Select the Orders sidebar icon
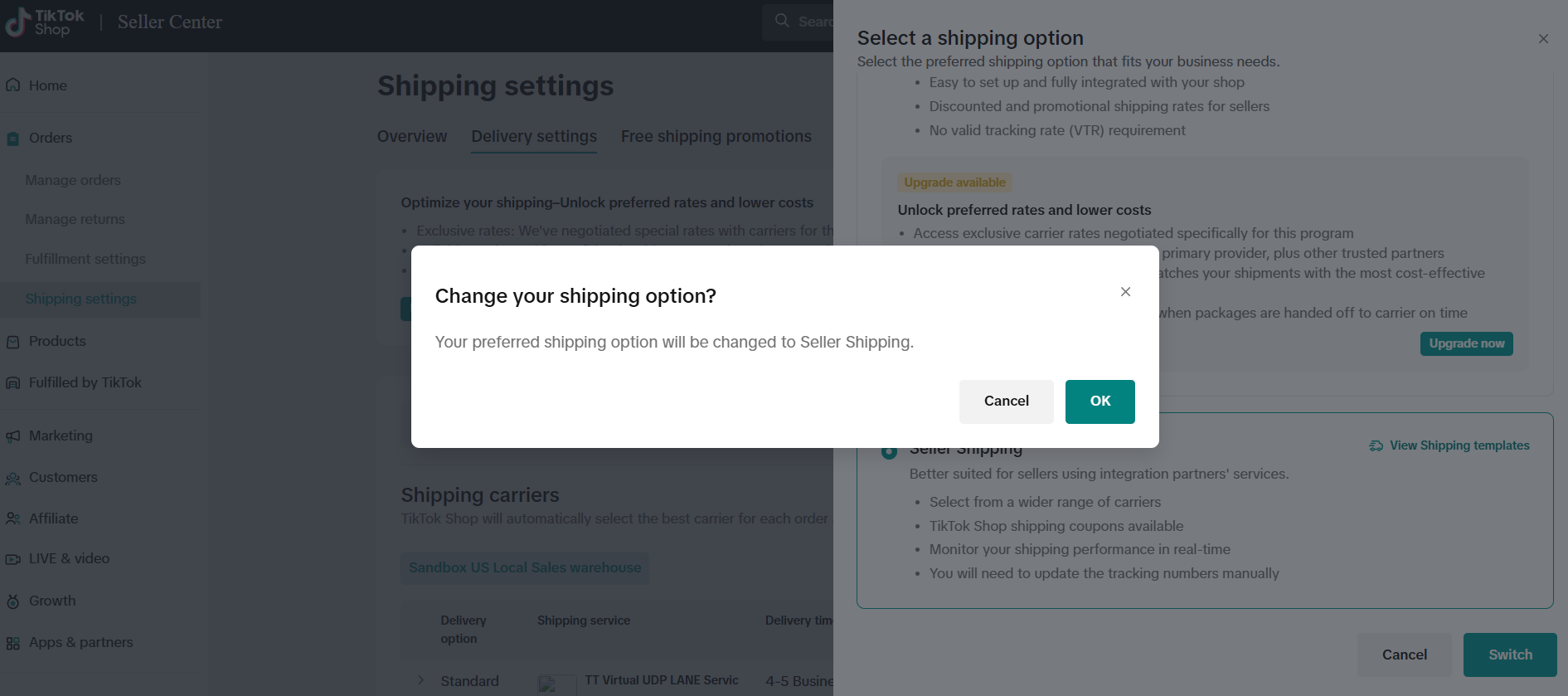The width and height of the screenshot is (1568, 696). pos(13,139)
